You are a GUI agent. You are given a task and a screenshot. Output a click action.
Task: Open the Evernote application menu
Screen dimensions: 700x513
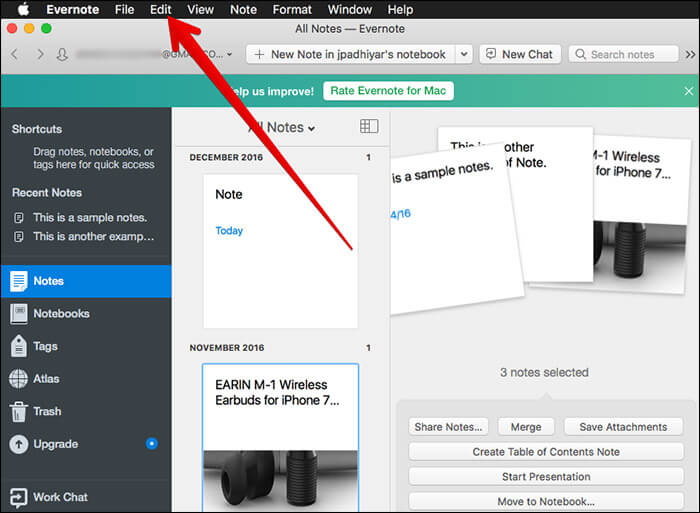pyautogui.click(x=73, y=9)
